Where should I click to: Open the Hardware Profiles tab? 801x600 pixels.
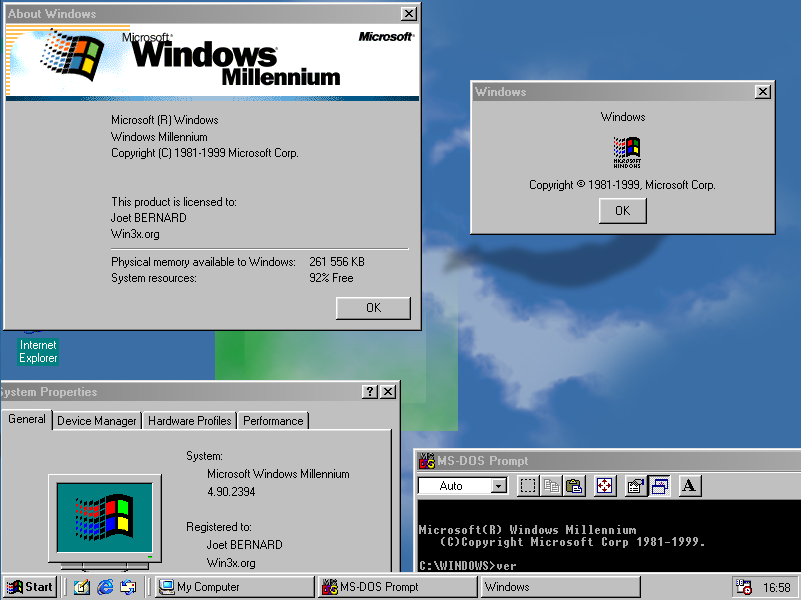(190, 421)
